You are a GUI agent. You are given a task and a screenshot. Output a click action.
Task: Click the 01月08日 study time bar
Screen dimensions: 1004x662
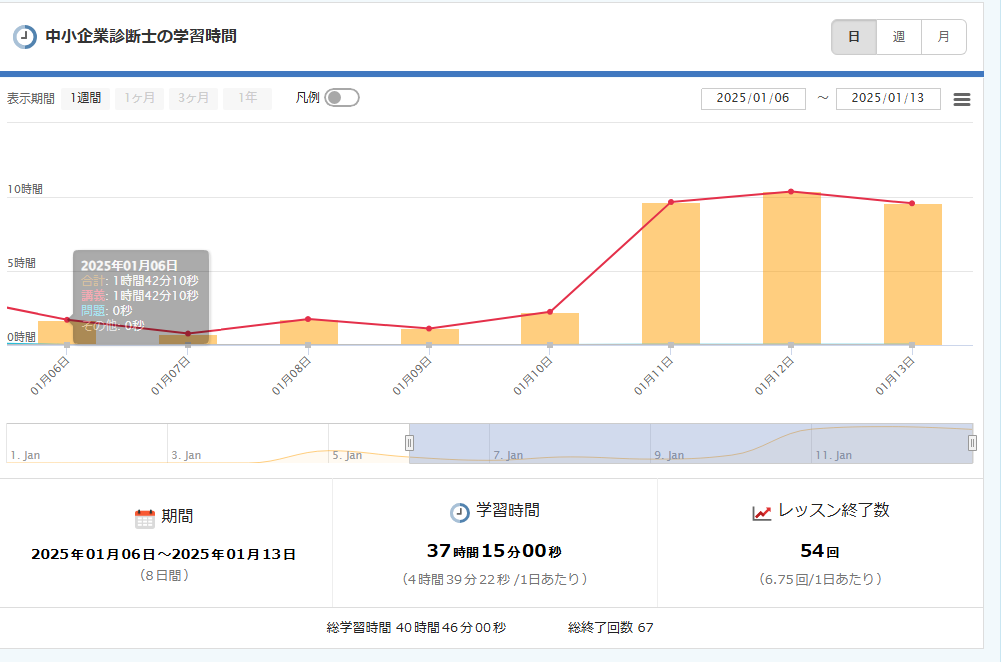pos(309,333)
